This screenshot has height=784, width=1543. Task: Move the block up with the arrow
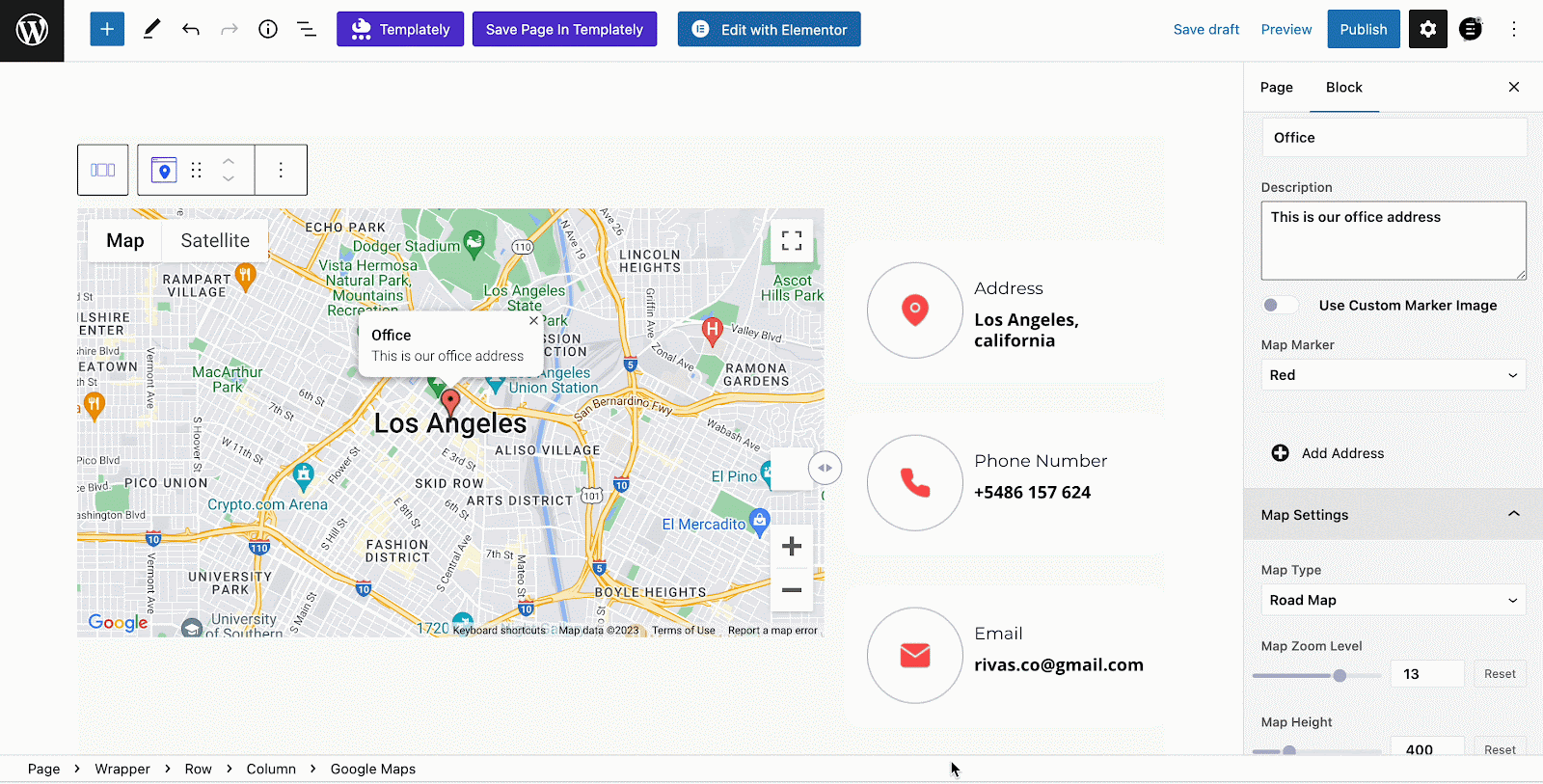coord(229,160)
